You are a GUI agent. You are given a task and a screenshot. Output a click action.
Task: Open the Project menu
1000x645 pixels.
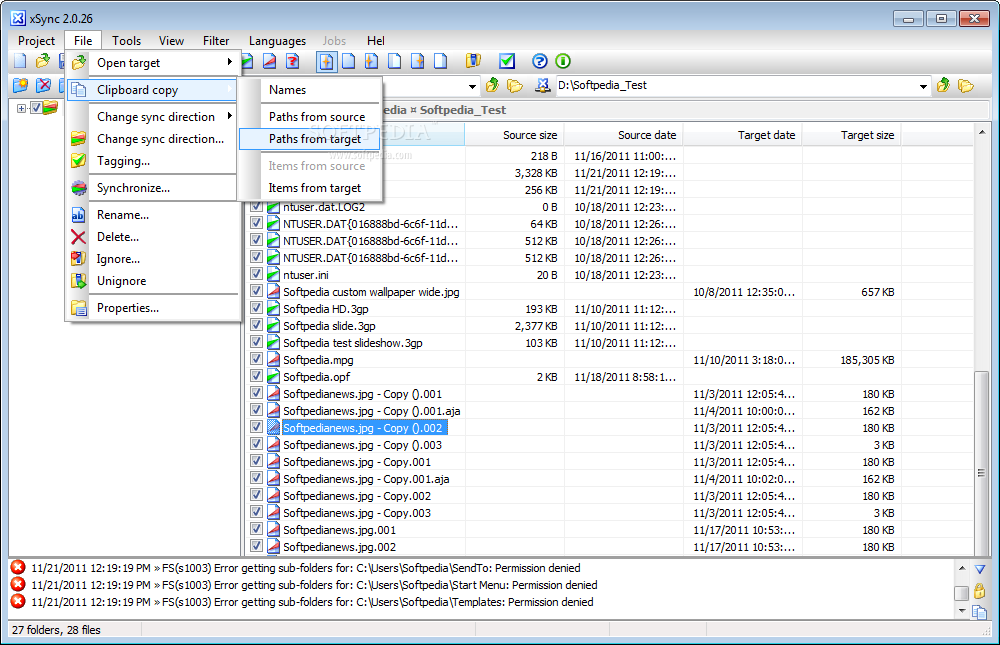click(x=36, y=41)
